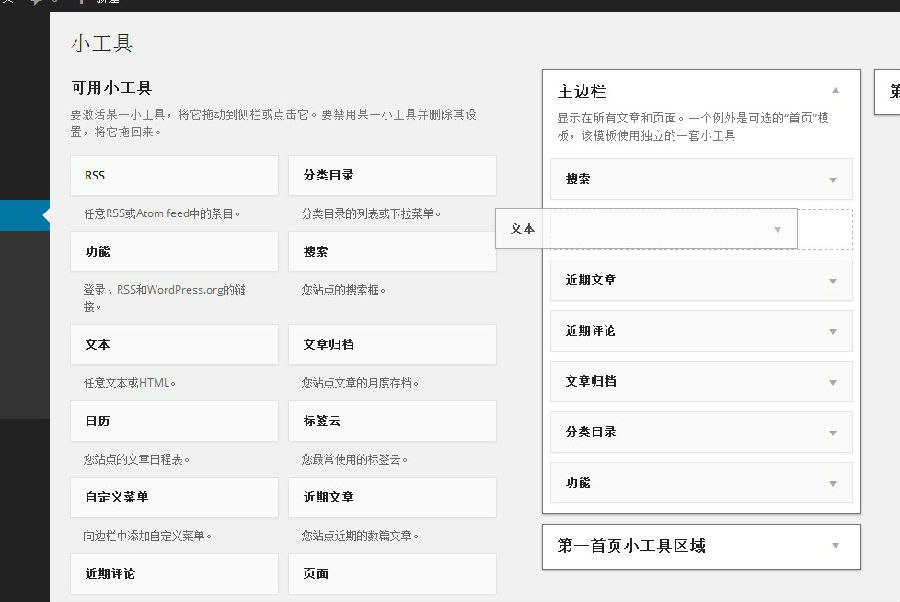Pick the 文章归档 widget from 可用小工具

(x=391, y=345)
